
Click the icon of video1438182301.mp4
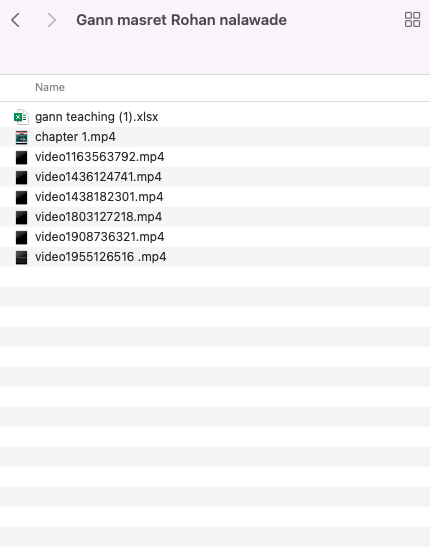21,197
